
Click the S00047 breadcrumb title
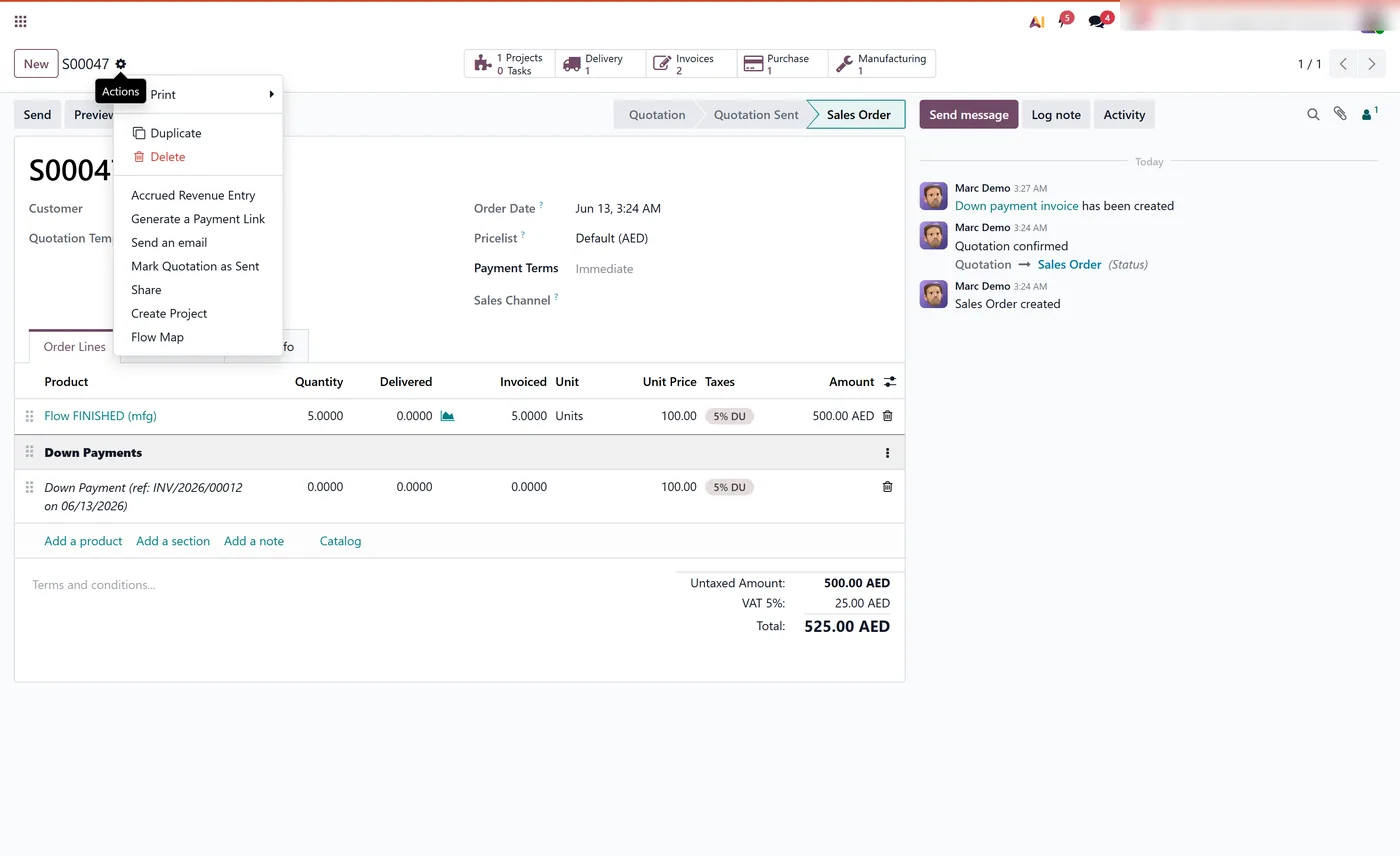click(85, 64)
